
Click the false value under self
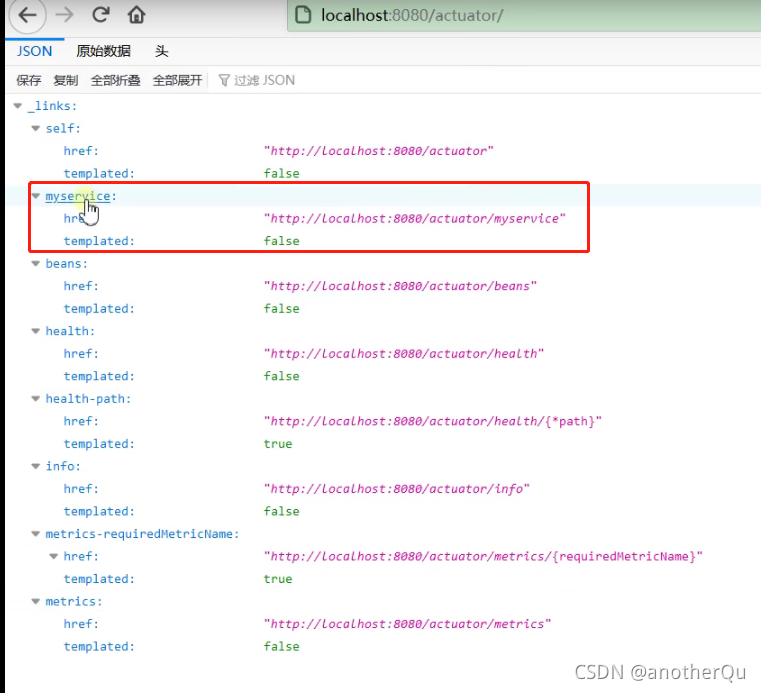click(281, 173)
